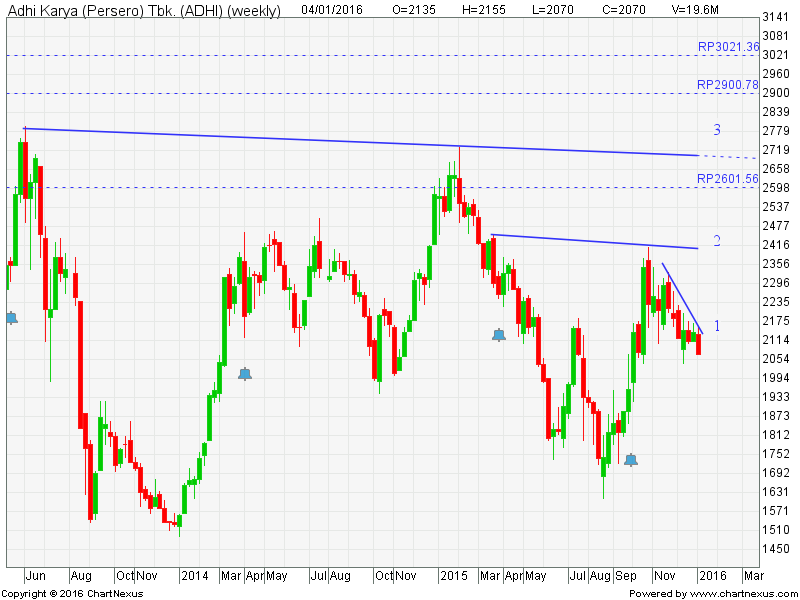Click the 3141 value on the price axis

point(776,18)
